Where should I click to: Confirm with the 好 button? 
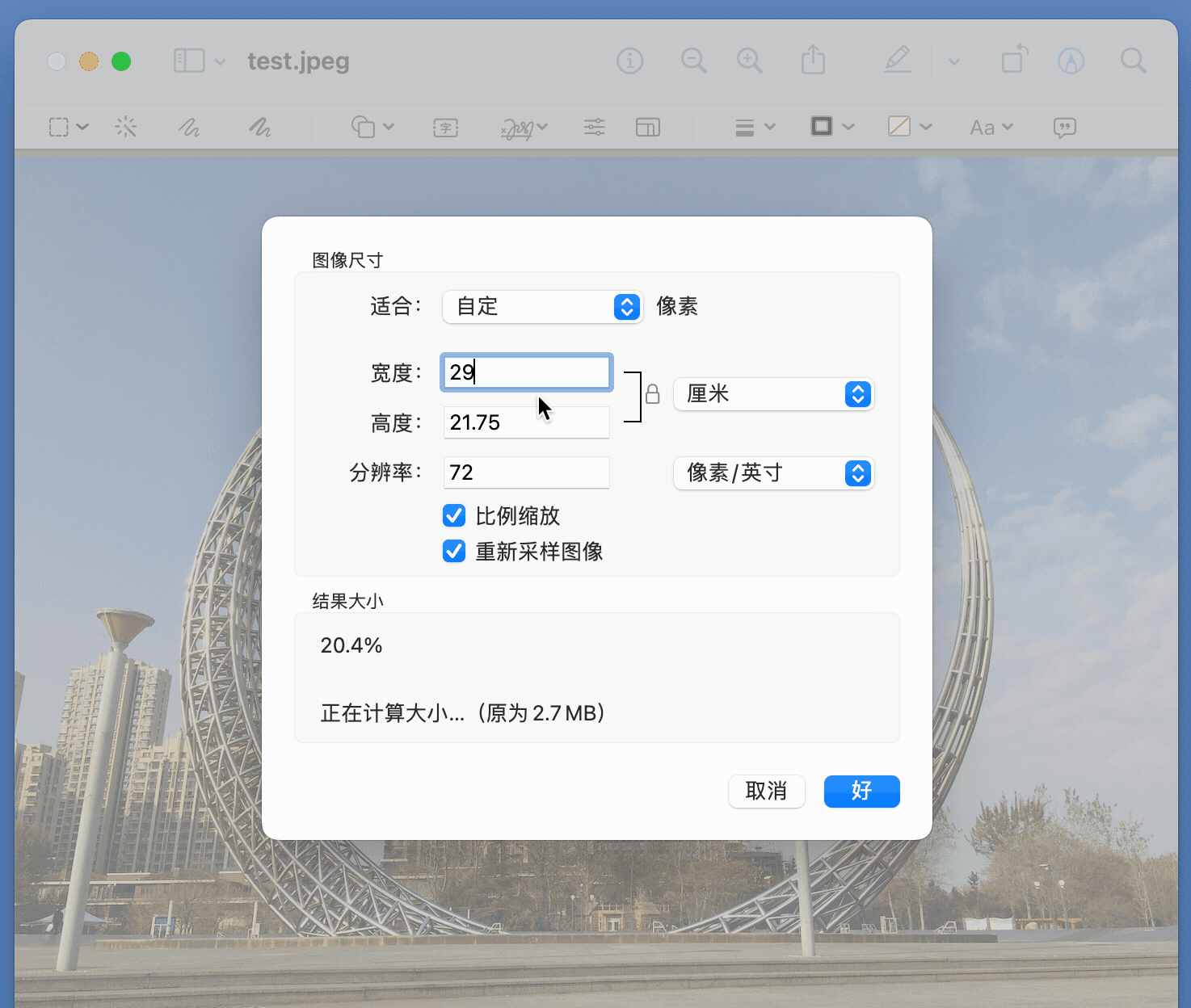click(861, 792)
